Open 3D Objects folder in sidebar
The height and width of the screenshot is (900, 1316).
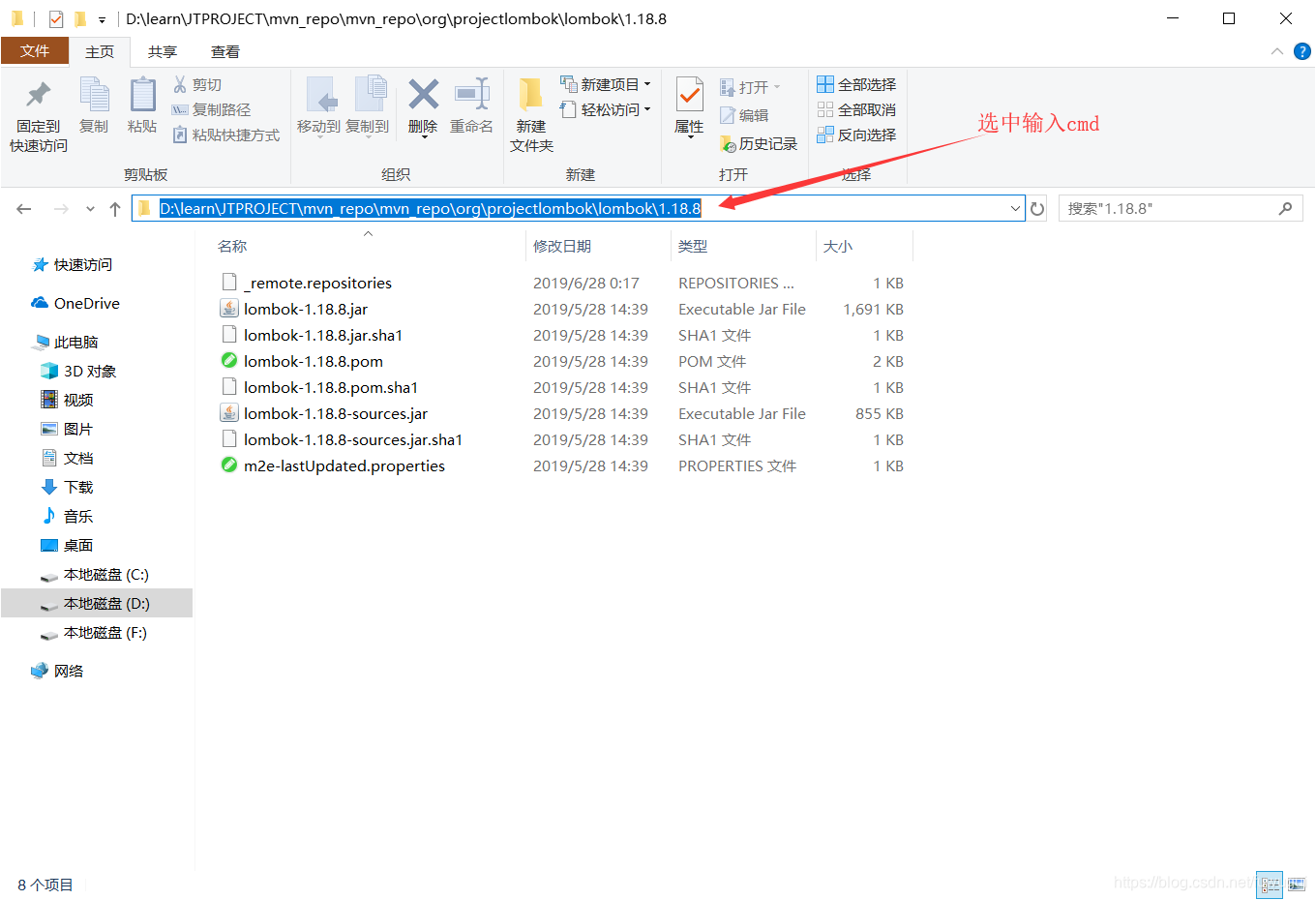point(79,372)
